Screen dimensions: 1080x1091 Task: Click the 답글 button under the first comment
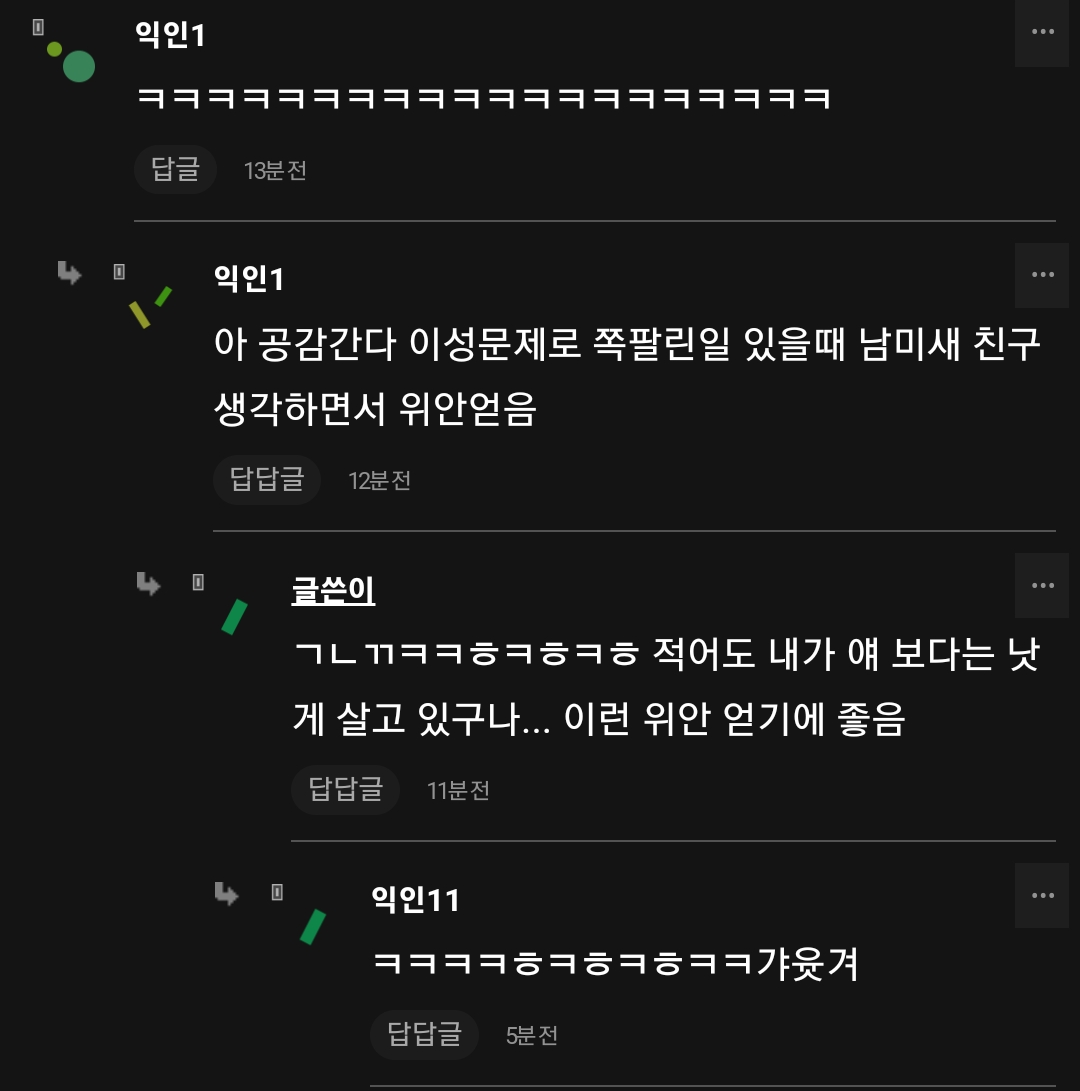175,169
